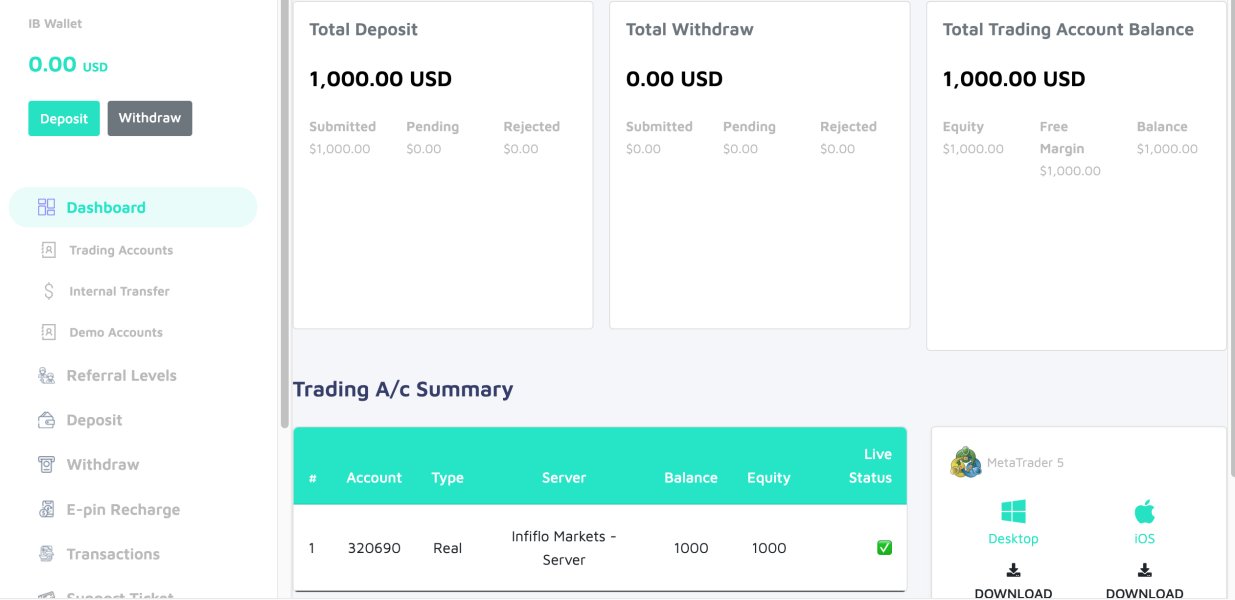Click the E-pin Recharge icon
The width and height of the screenshot is (1235, 600).
click(46, 510)
